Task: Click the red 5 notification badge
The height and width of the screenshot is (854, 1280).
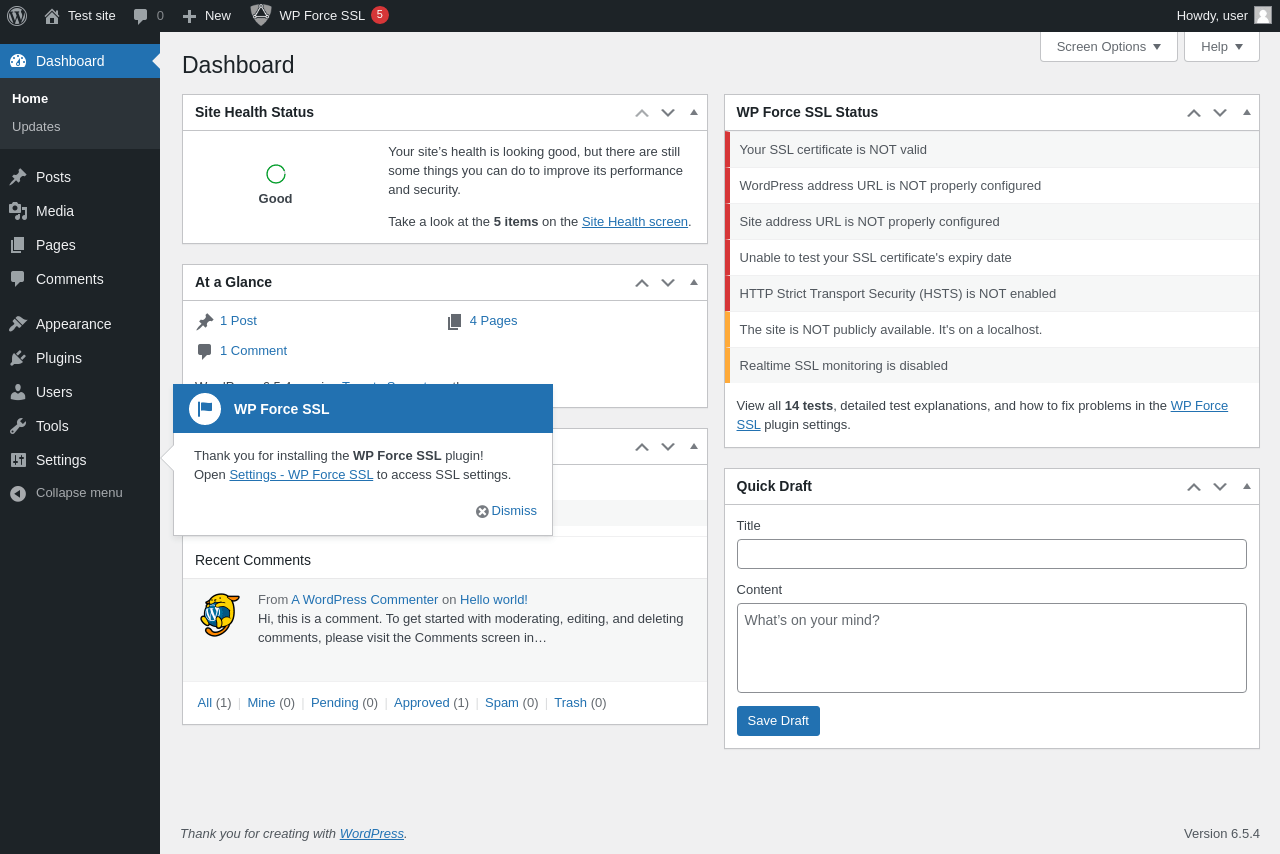Action: point(380,15)
